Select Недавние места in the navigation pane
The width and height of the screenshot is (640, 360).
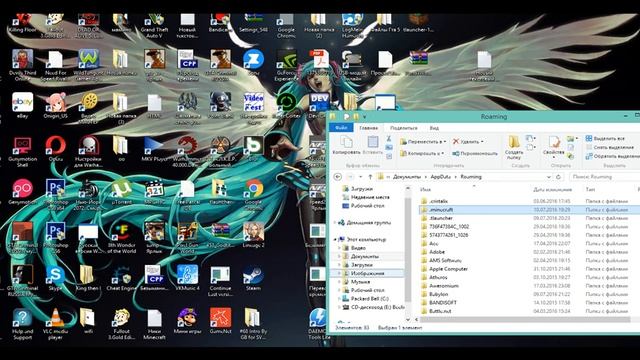370,197
